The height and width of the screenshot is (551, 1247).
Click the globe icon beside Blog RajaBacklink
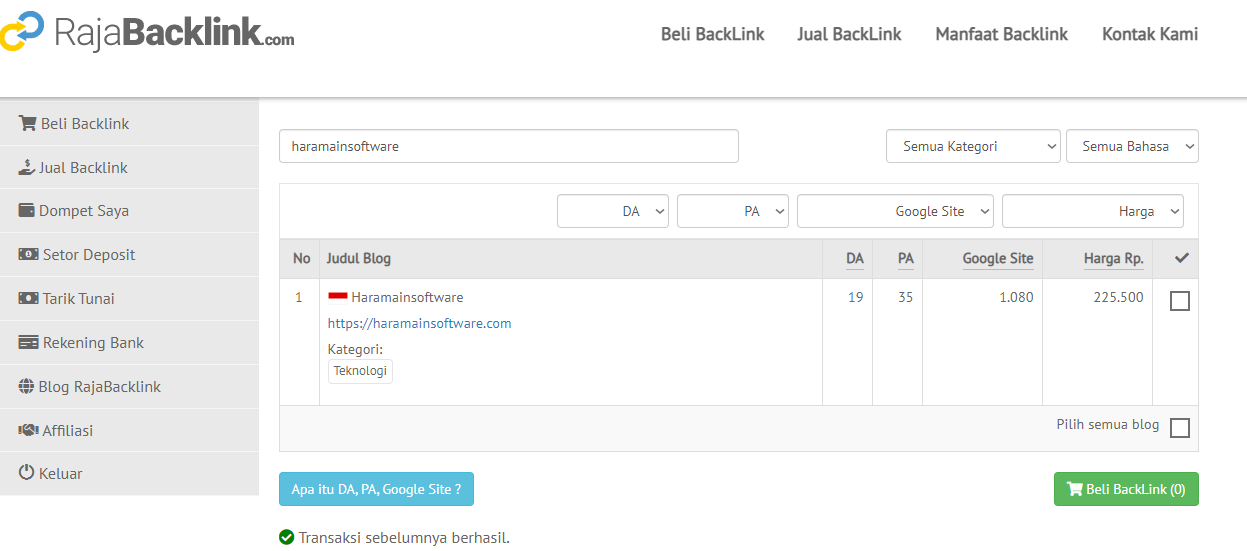tap(27, 387)
